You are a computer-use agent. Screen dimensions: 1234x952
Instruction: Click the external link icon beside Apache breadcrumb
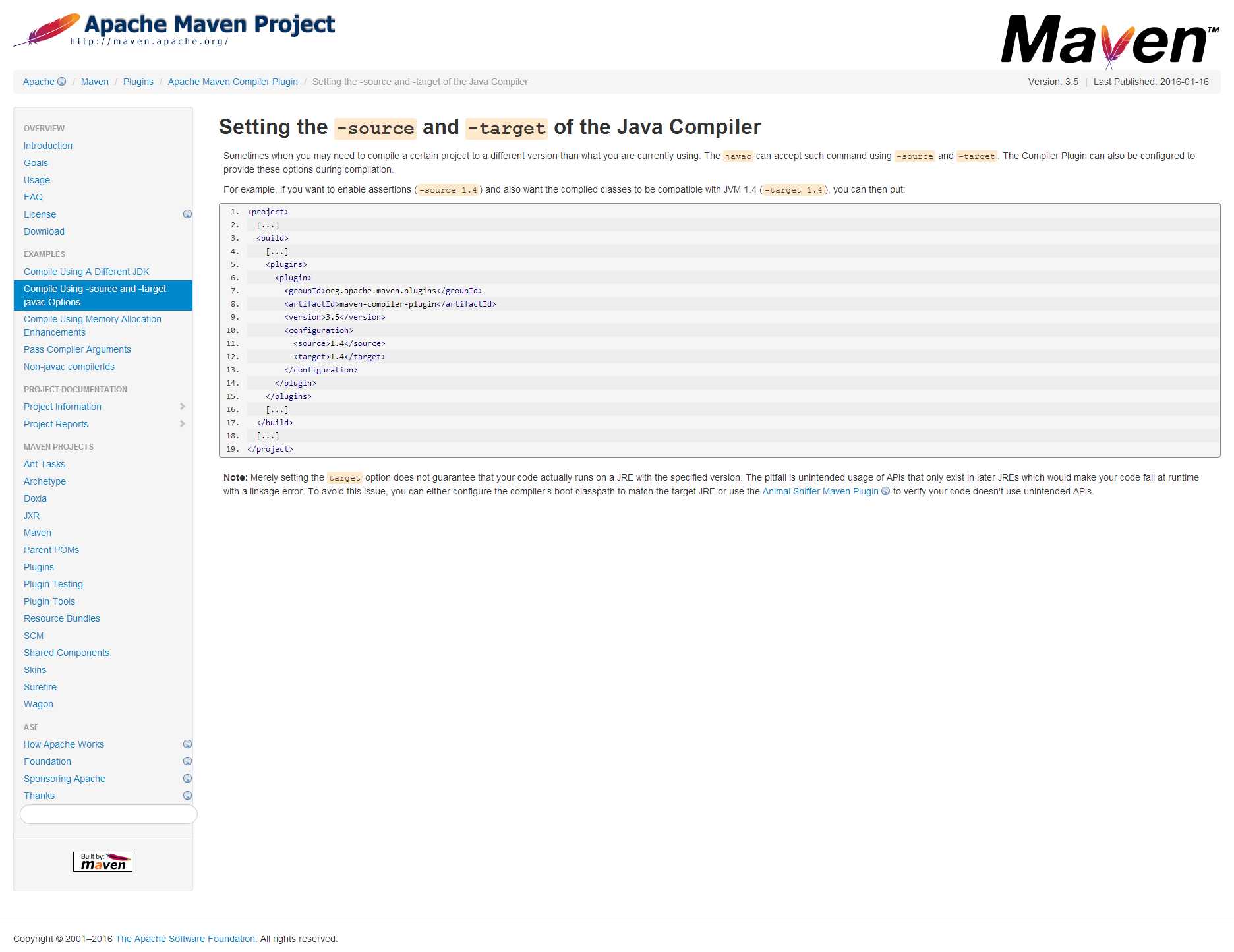pos(62,82)
